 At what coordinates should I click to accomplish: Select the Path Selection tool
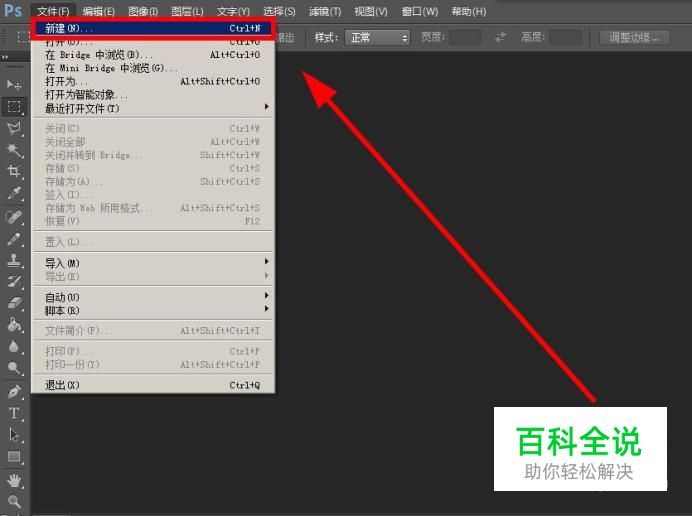point(14,435)
